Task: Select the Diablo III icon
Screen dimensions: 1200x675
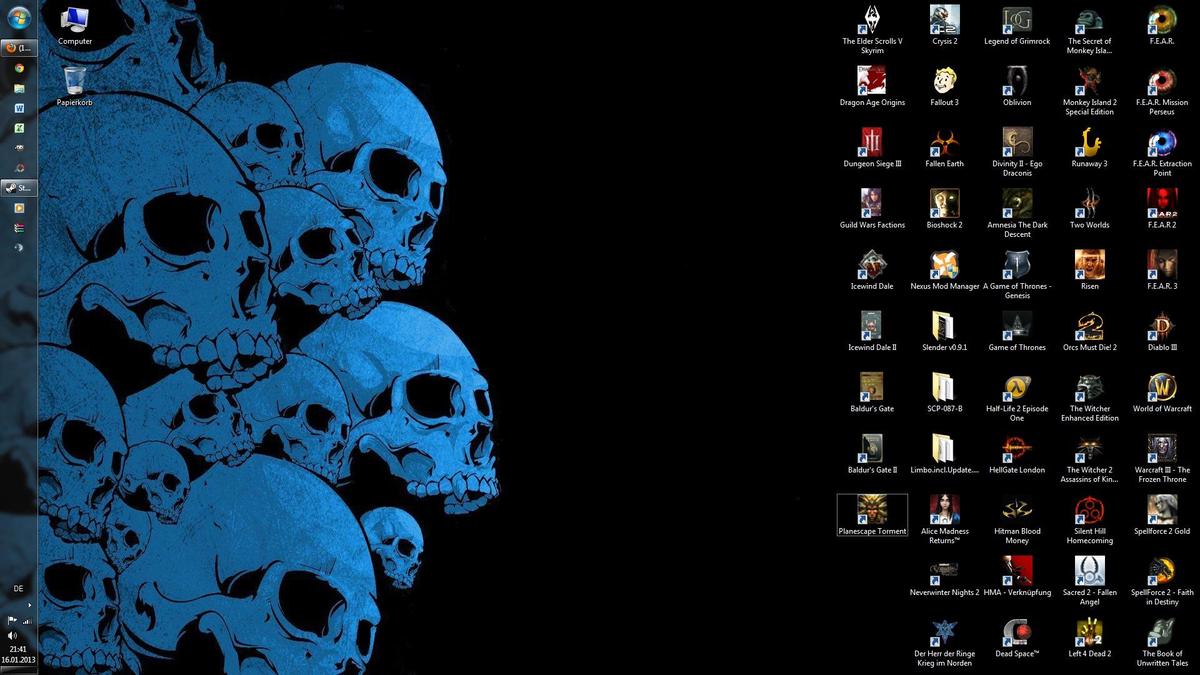Action: [x=1162, y=331]
